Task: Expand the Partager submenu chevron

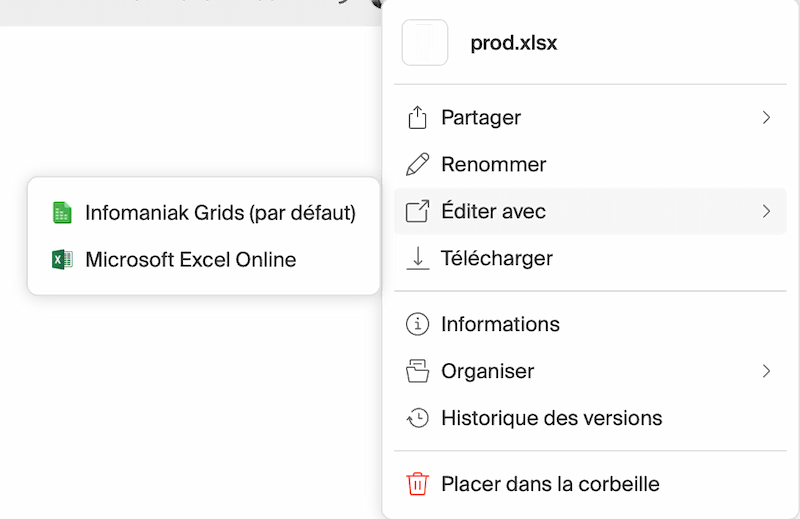Action: pyautogui.click(x=766, y=118)
